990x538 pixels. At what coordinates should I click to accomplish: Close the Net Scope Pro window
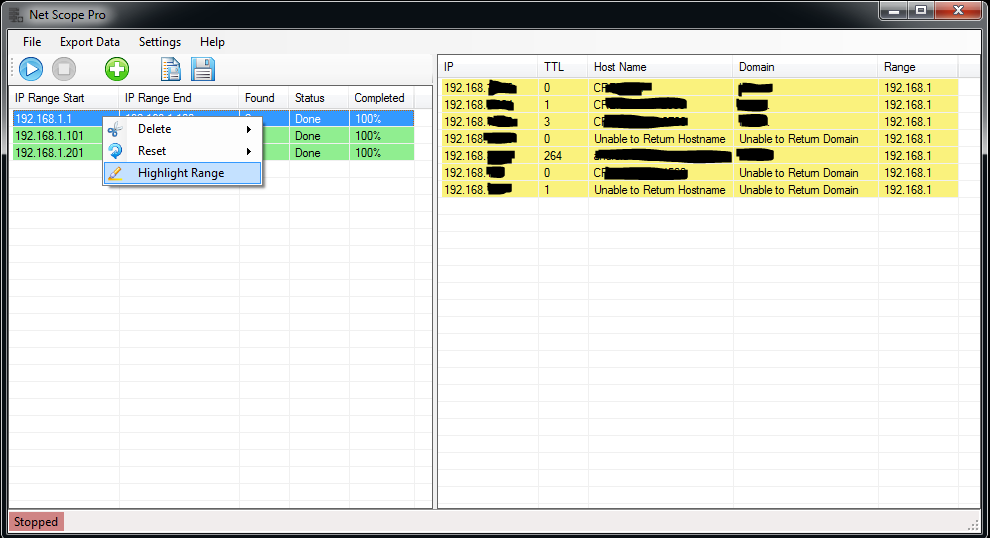tap(958, 11)
